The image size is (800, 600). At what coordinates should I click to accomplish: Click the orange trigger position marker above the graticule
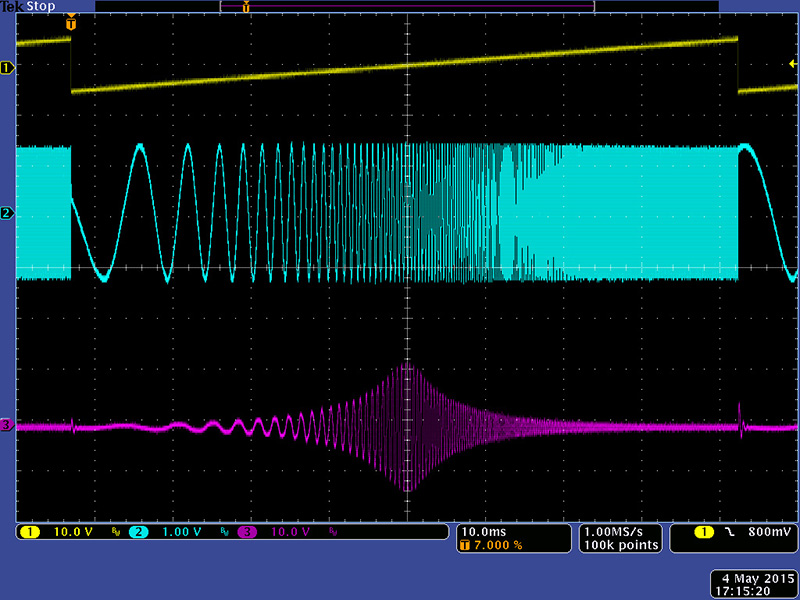pos(70,22)
